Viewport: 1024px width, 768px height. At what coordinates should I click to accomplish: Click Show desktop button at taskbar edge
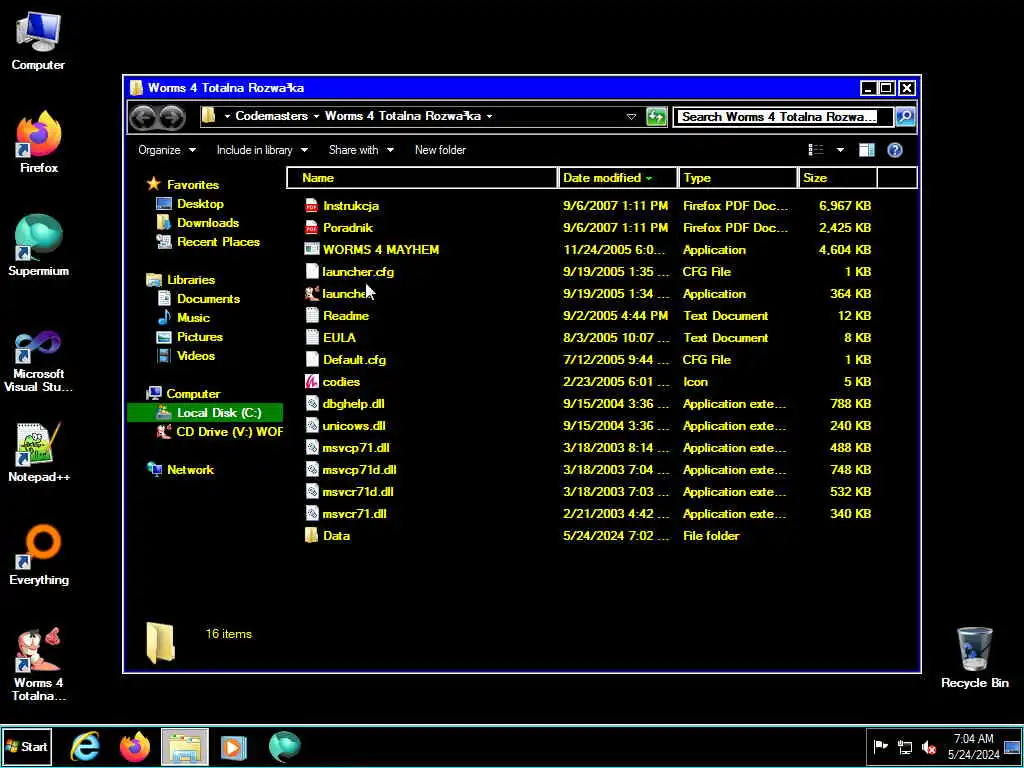pos(1013,746)
